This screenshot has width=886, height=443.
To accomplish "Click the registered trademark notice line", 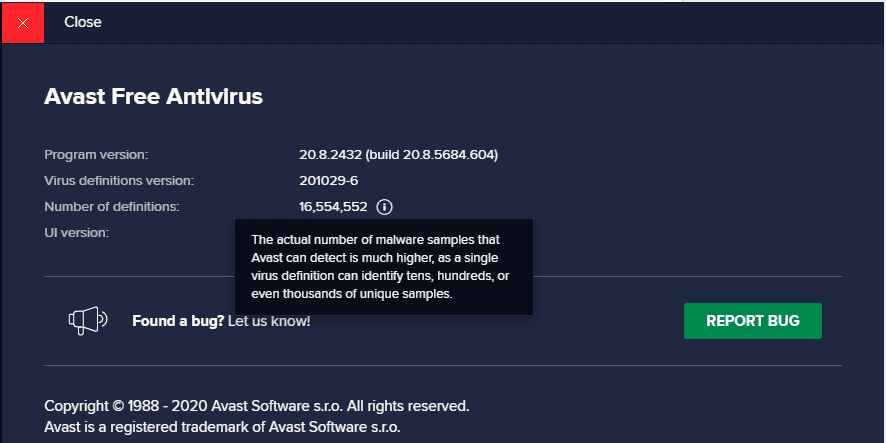I will (223, 427).
